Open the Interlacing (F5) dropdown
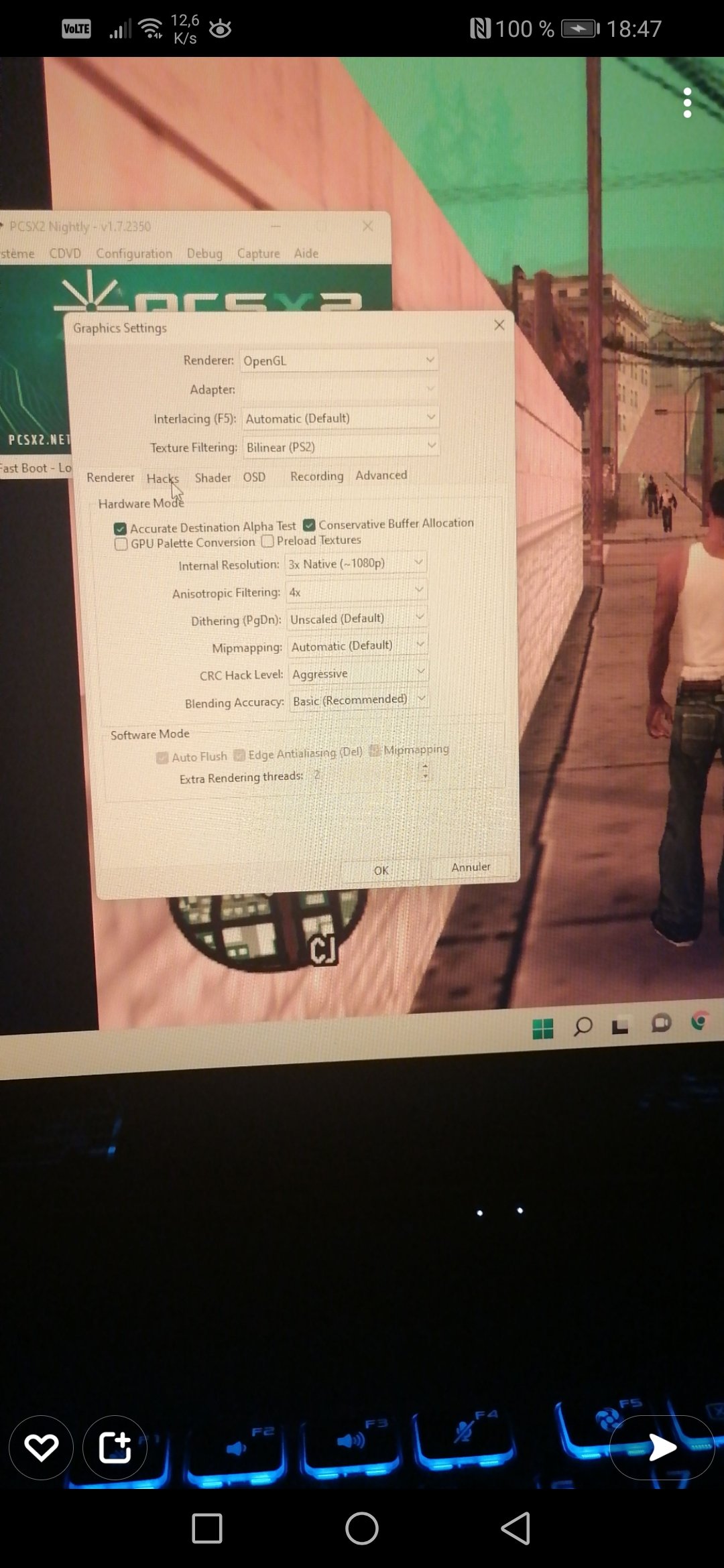Viewport: 724px width, 1568px height. click(x=341, y=418)
